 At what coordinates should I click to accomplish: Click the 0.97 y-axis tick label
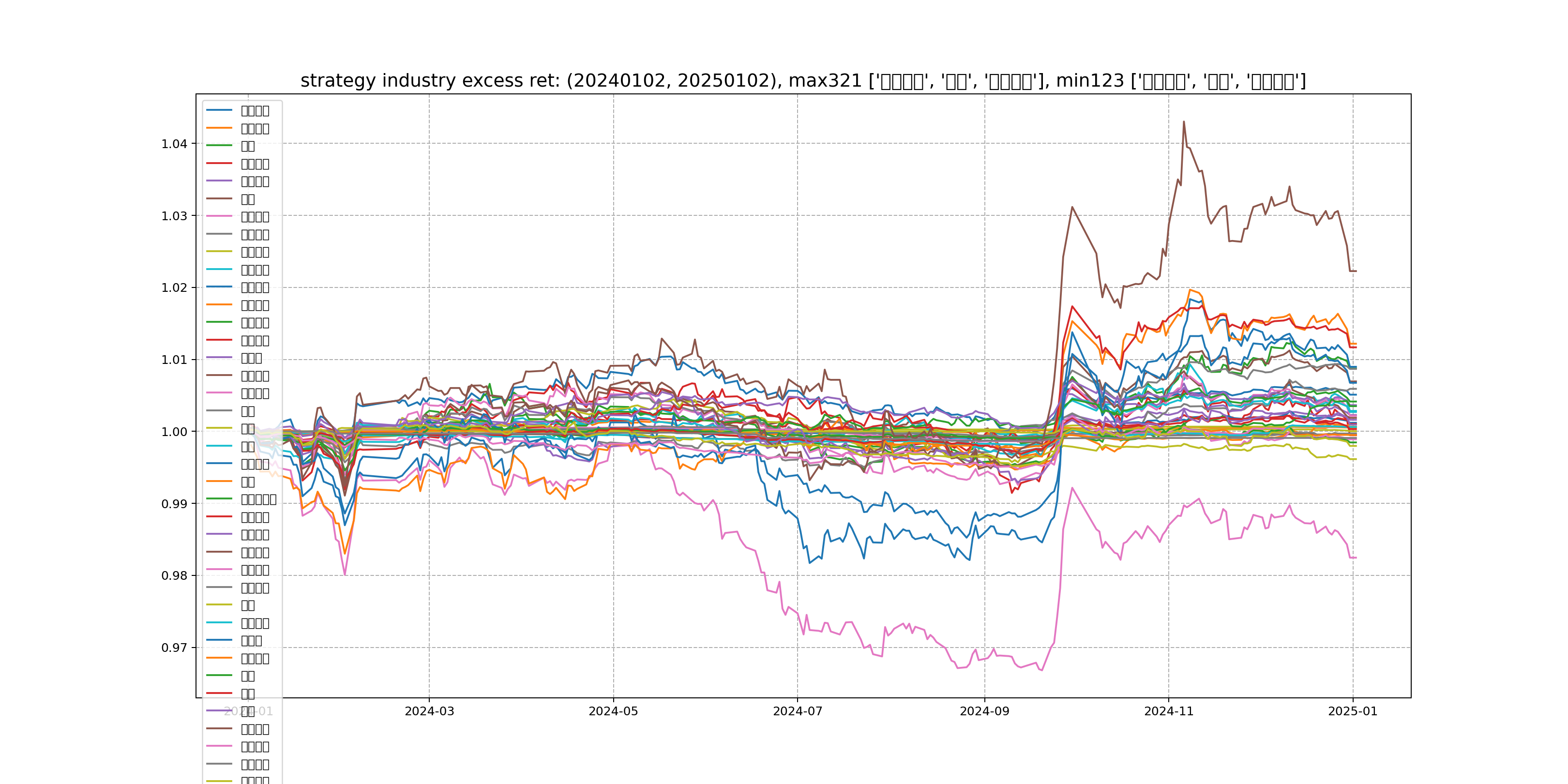(174, 648)
